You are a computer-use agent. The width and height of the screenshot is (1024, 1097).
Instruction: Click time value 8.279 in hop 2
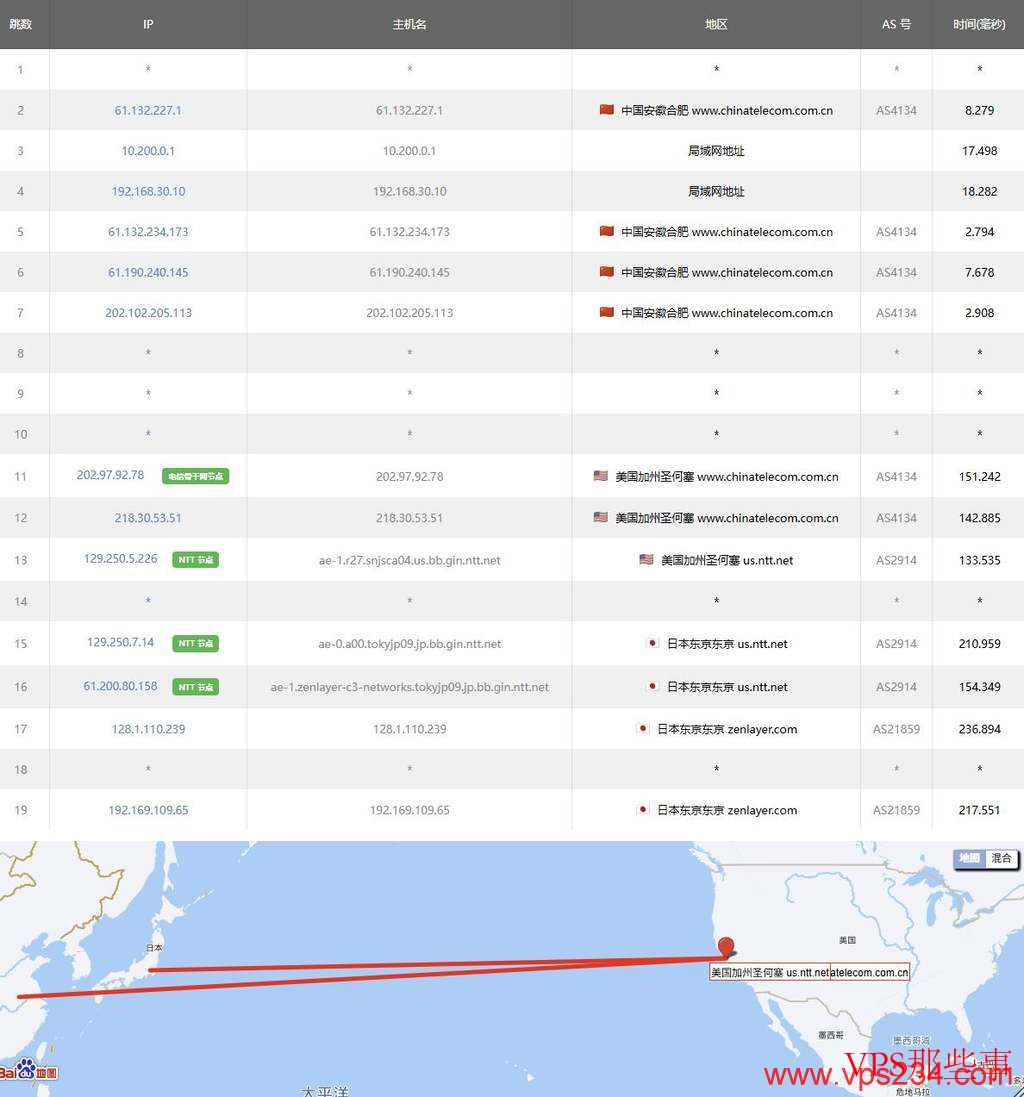979,111
